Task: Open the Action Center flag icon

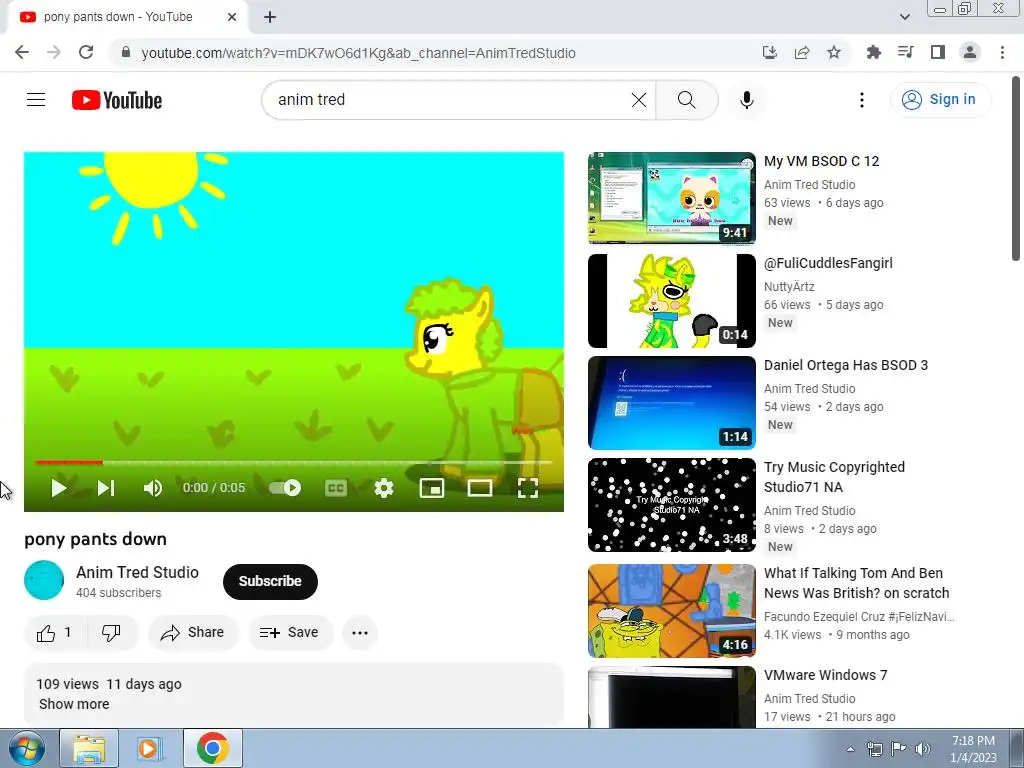Action: tap(899, 749)
